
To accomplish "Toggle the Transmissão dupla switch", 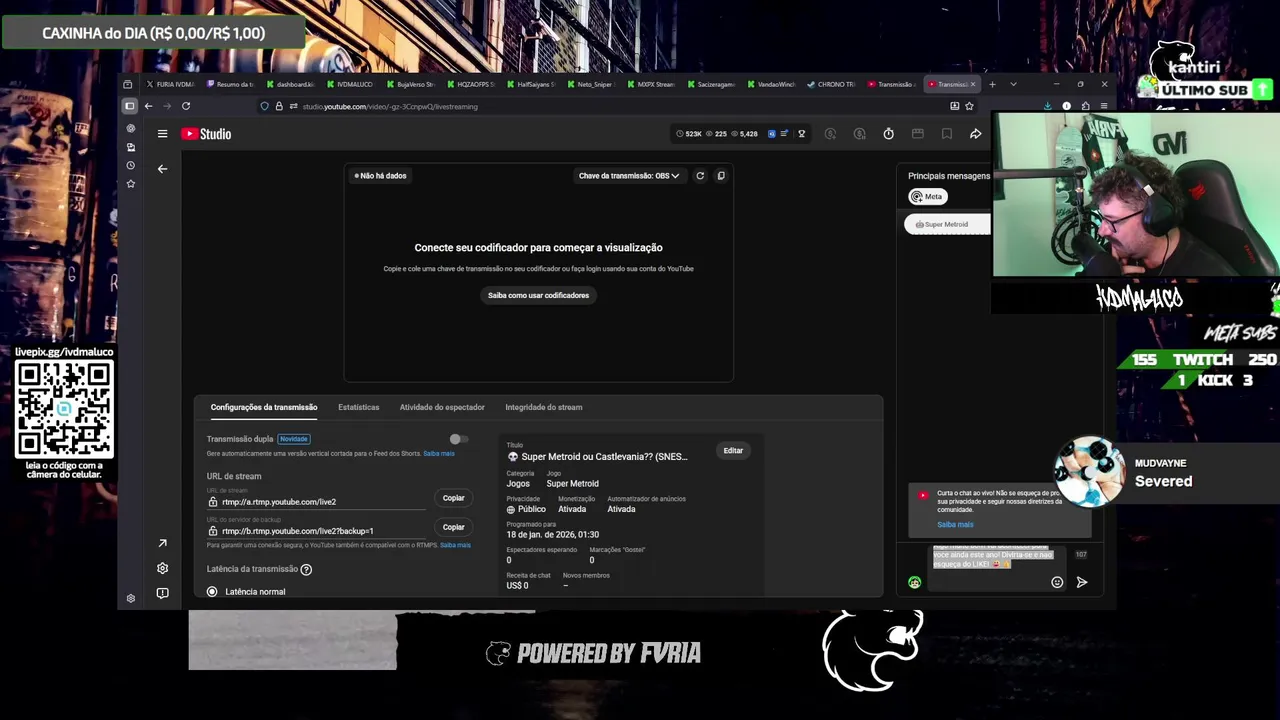I will [x=458, y=439].
